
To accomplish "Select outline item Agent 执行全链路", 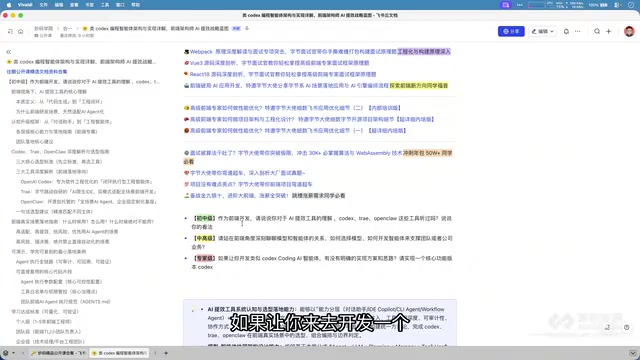I will (x=64, y=262).
